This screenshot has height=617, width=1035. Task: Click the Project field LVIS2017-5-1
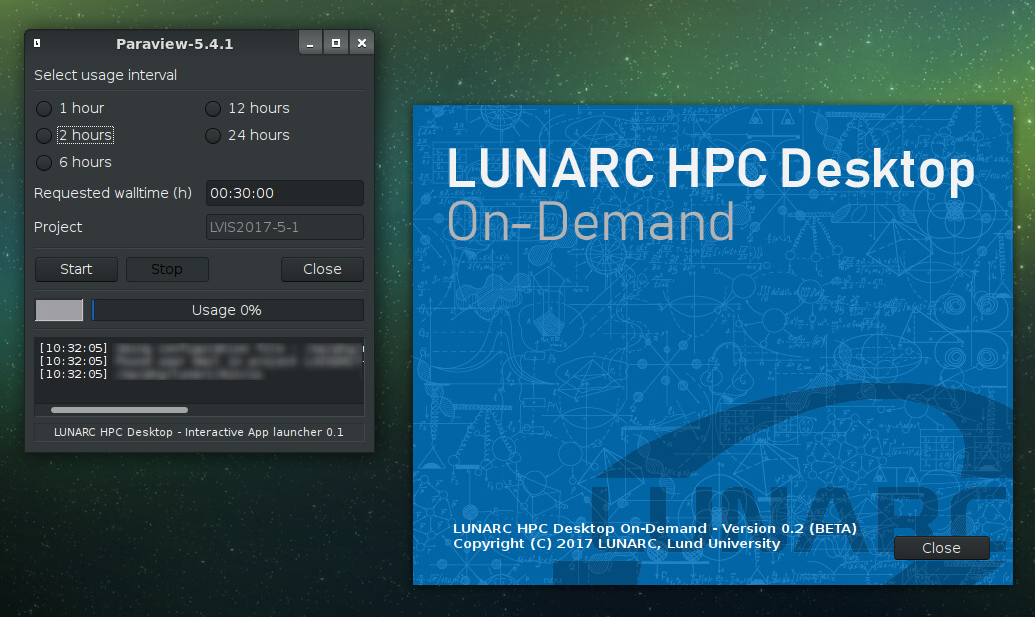(x=284, y=227)
